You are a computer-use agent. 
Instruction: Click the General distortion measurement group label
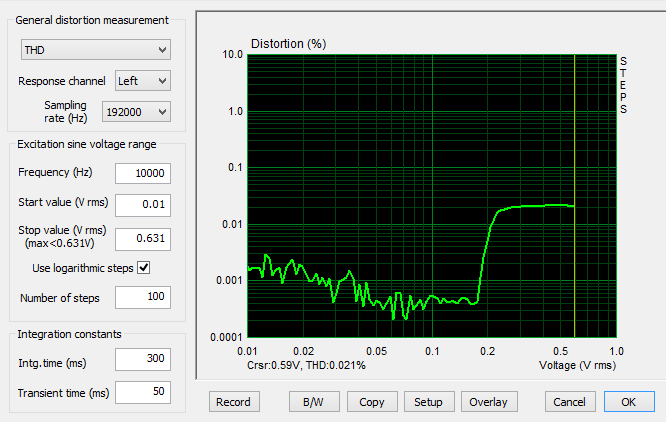click(x=92, y=20)
